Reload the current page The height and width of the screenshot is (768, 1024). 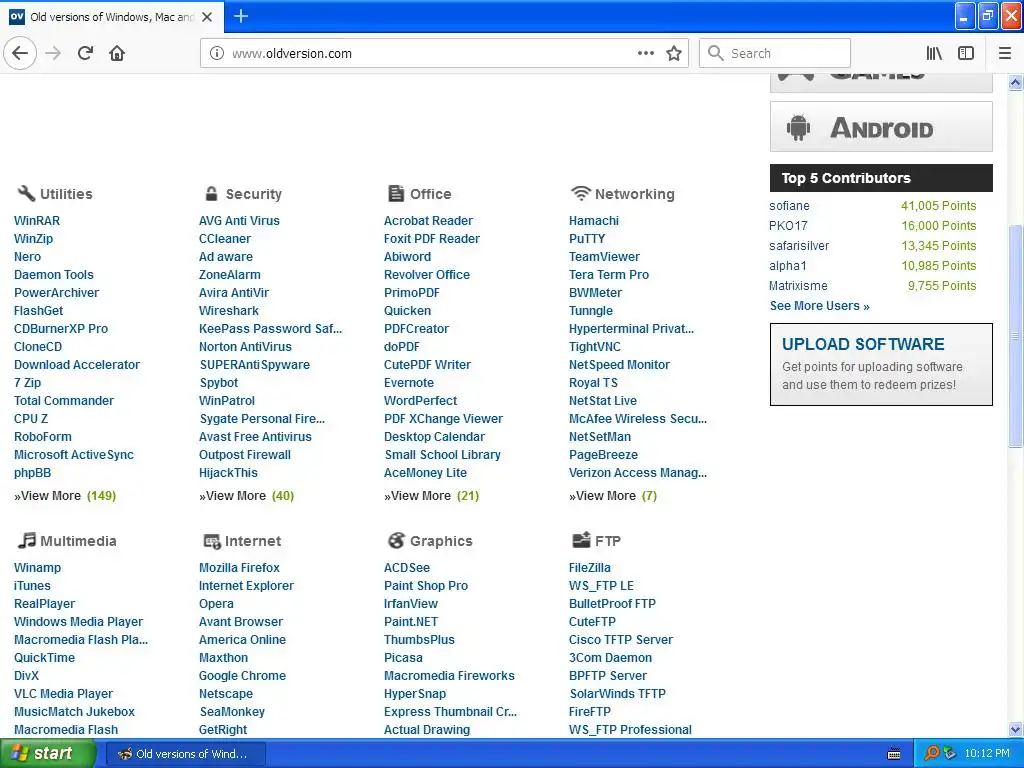(85, 53)
